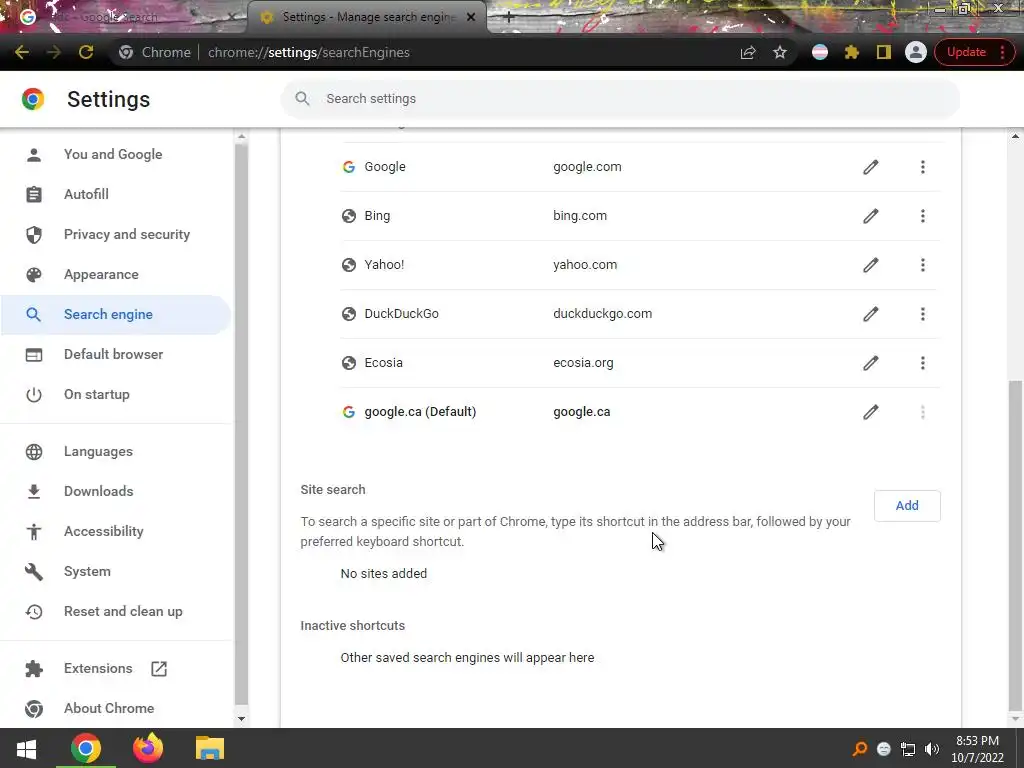
Task: Click the address bar URL
Action: click(x=308, y=52)
